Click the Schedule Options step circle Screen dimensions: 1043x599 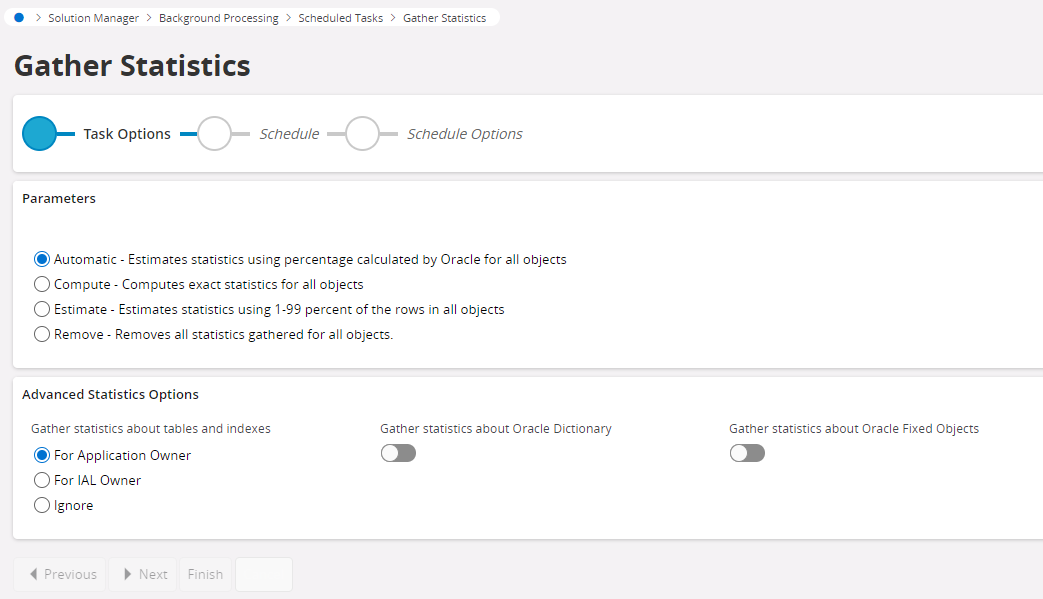(362, 134)
